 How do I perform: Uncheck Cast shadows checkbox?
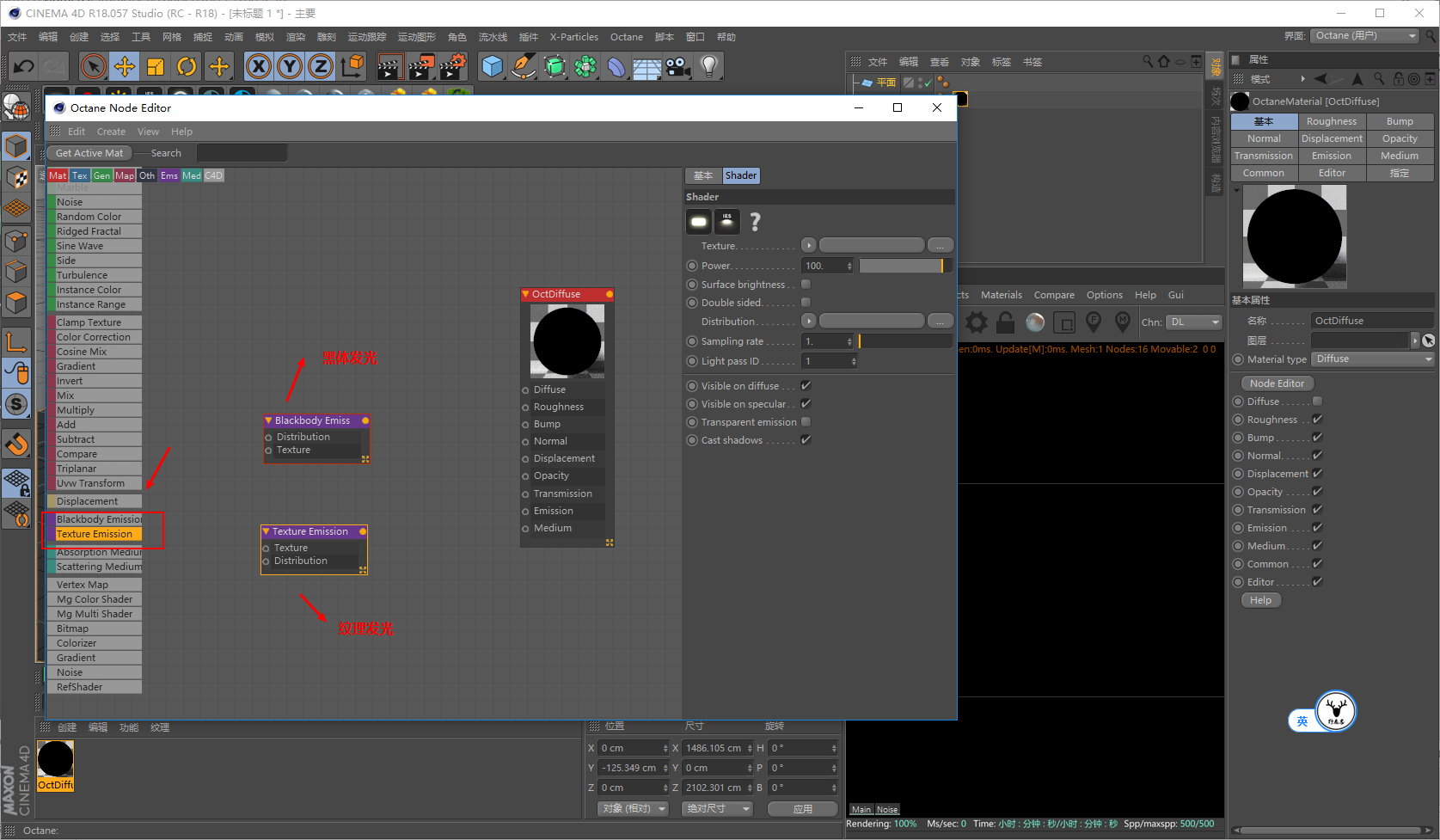click(806, 440)
